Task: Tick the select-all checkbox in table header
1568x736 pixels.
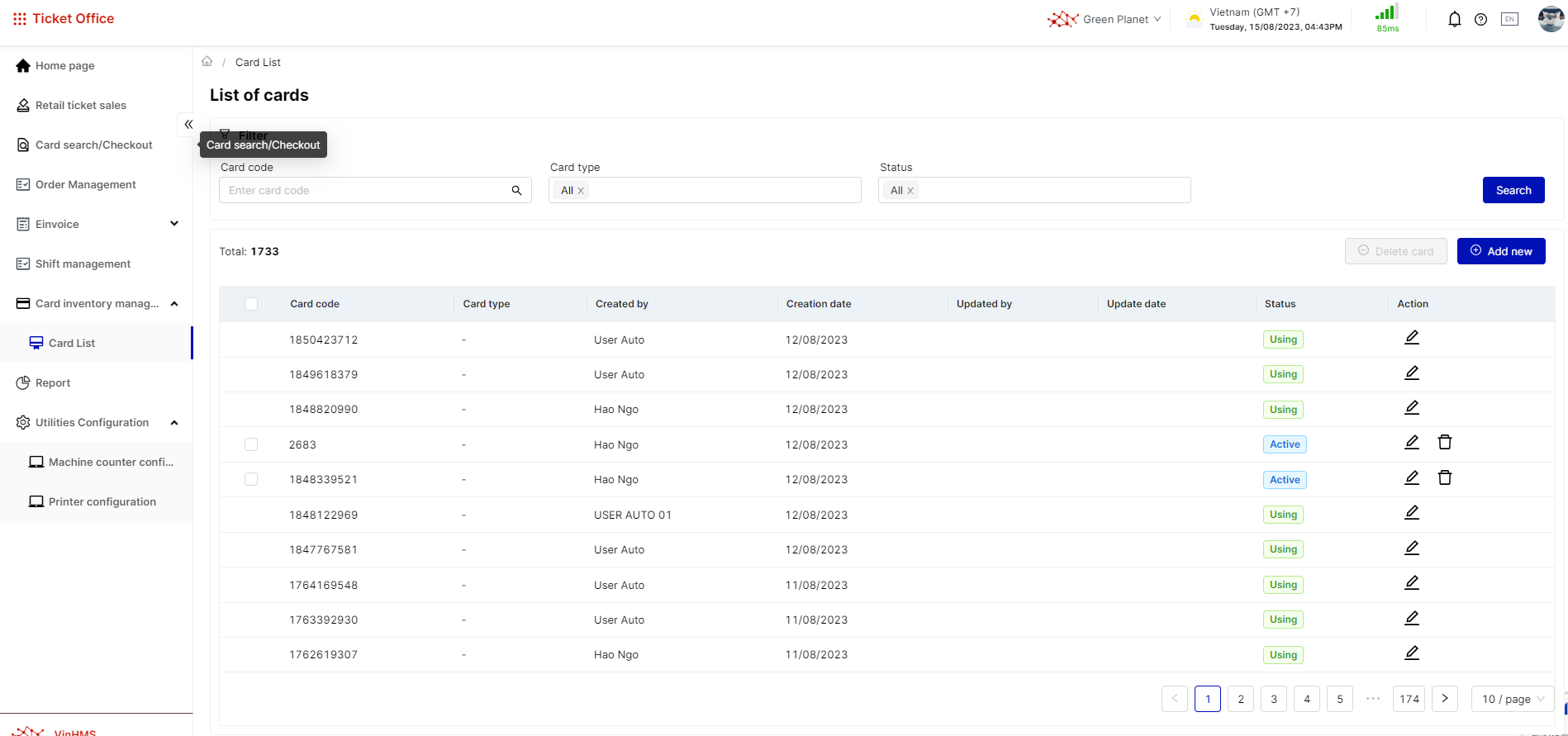Action: [251, 304]
